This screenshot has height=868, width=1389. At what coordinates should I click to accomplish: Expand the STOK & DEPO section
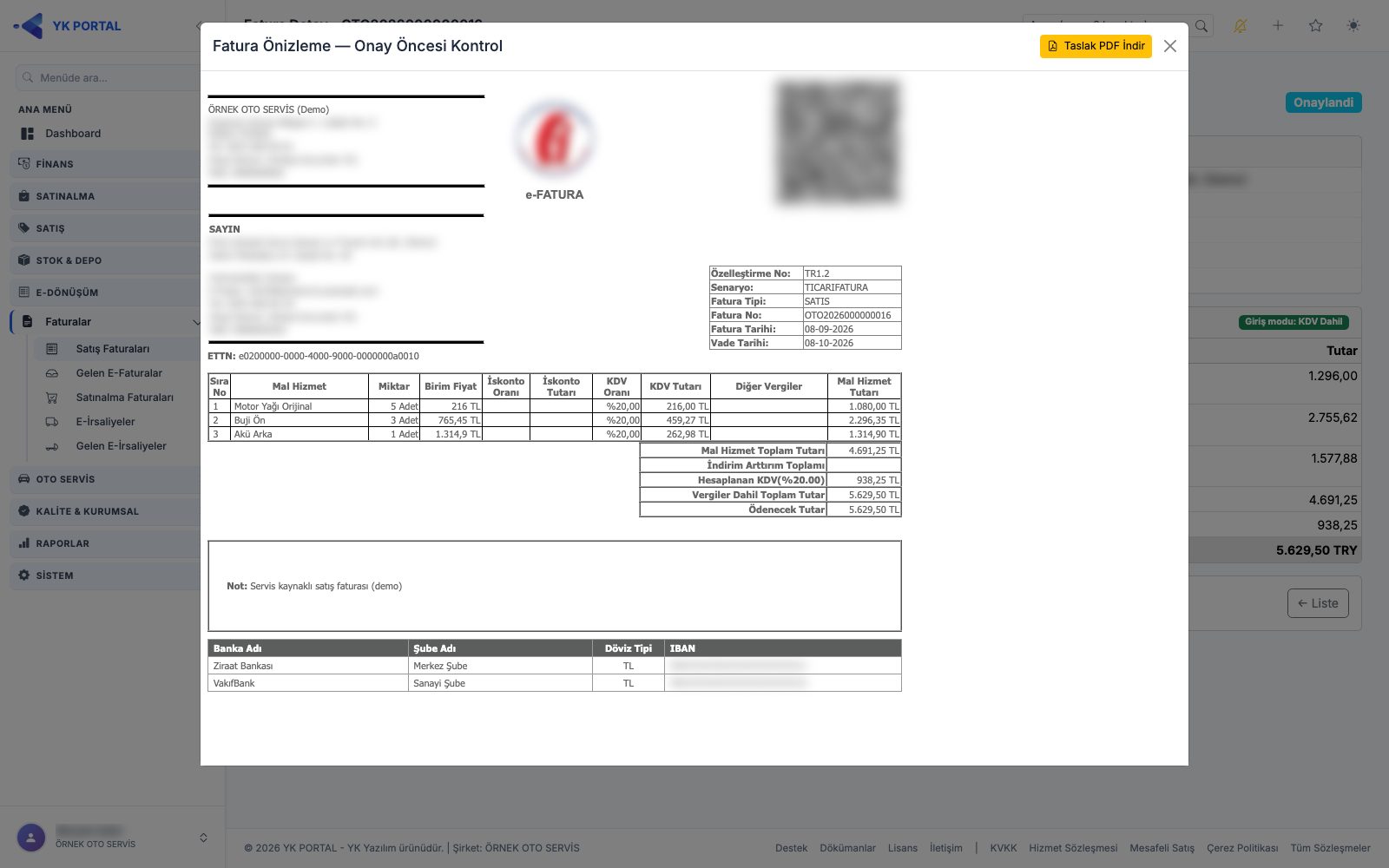pos(106,260)
